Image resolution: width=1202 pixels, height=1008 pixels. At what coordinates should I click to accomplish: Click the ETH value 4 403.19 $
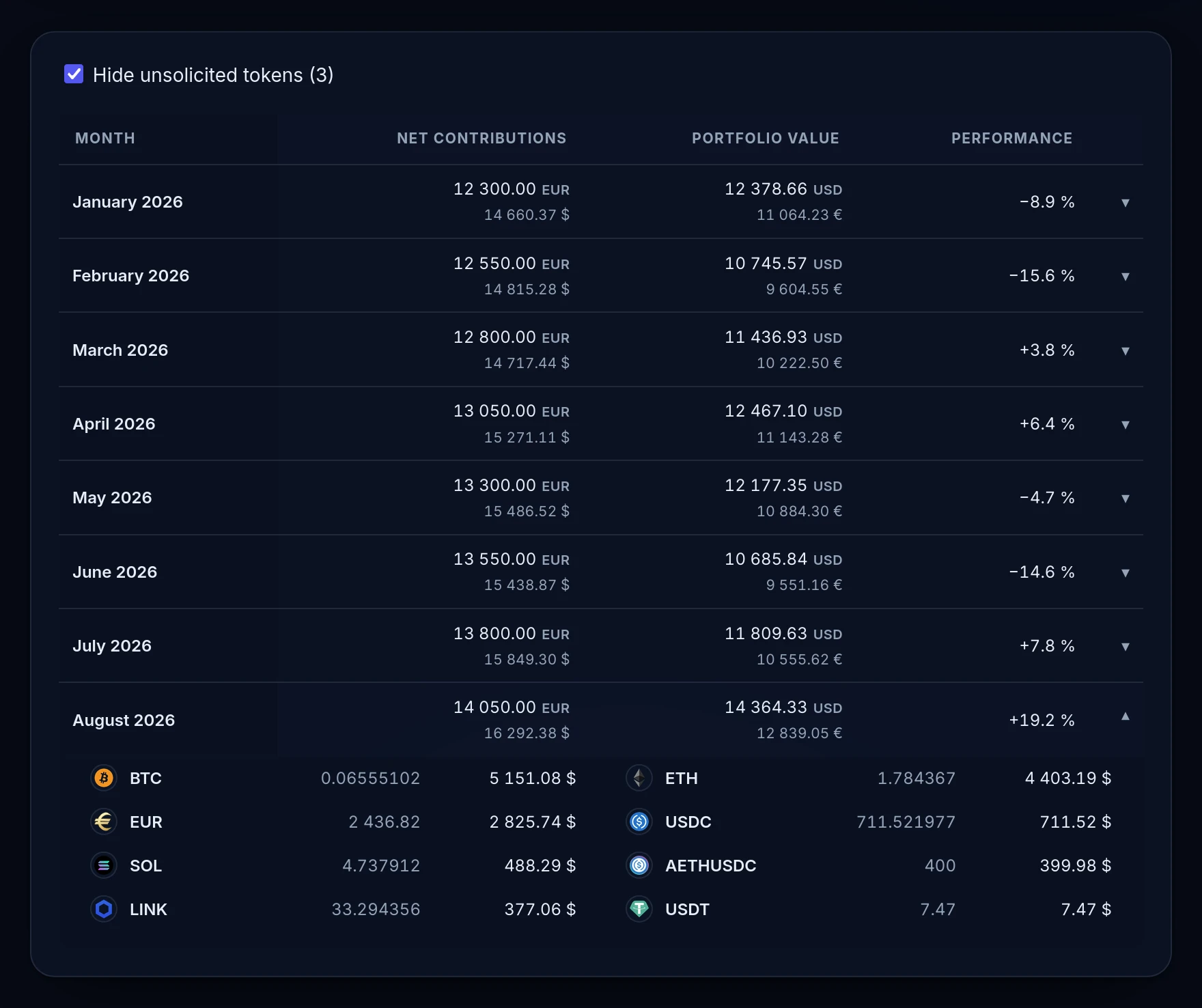(x=1068, y=779)
